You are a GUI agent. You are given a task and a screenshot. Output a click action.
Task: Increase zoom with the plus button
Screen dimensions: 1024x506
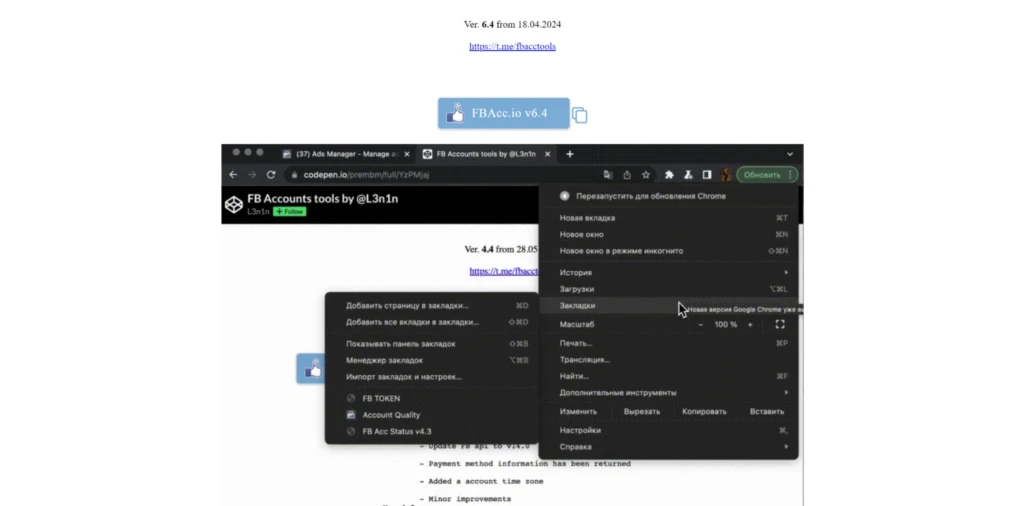(750, 324)
